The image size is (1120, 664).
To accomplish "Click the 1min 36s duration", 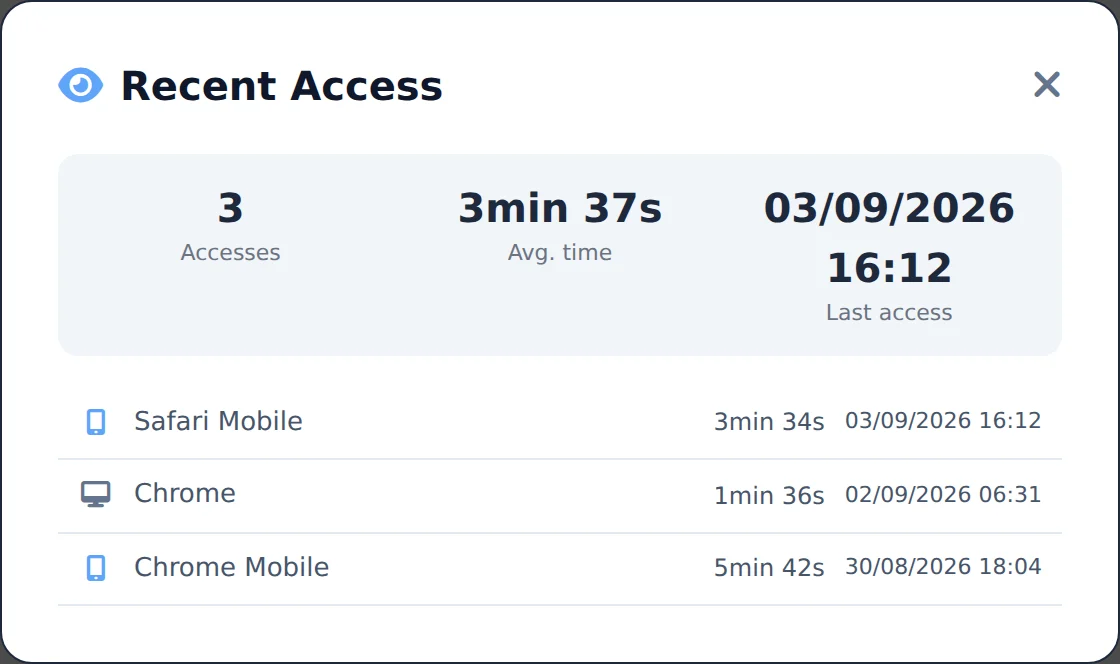I will 769,495.
